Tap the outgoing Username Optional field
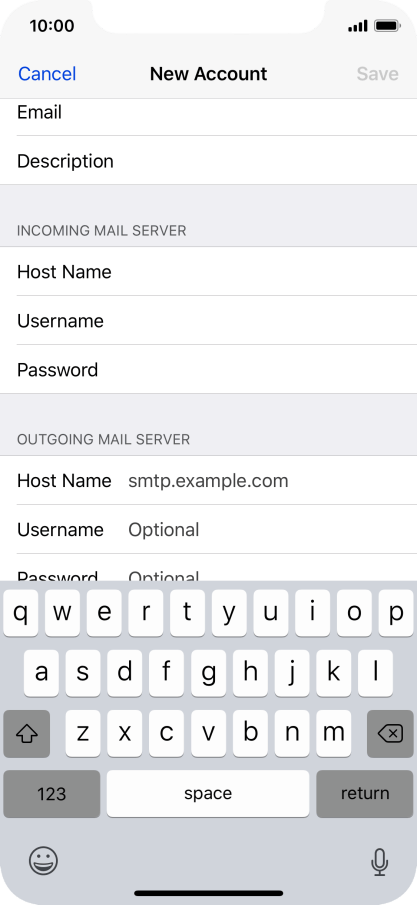Screen dimensions: 417x905 [208, 530]
